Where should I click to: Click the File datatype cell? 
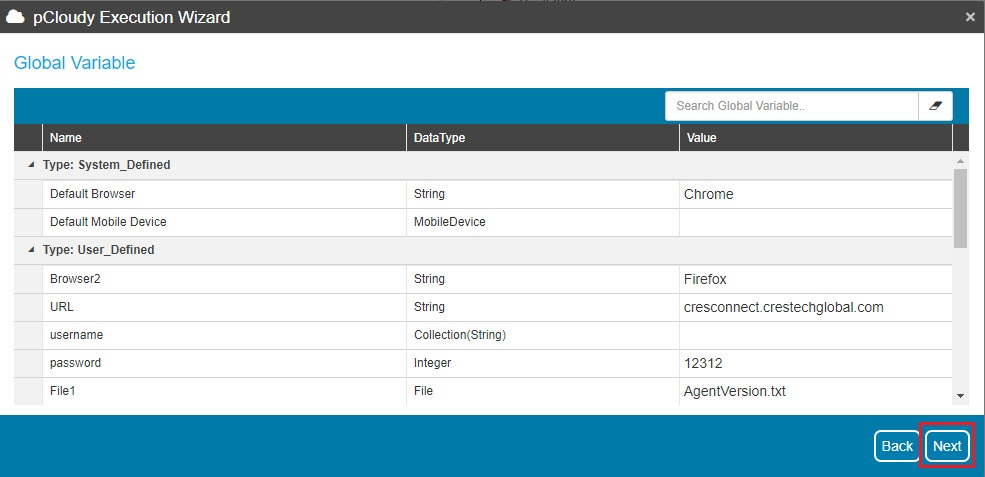[x=543, y=392]
